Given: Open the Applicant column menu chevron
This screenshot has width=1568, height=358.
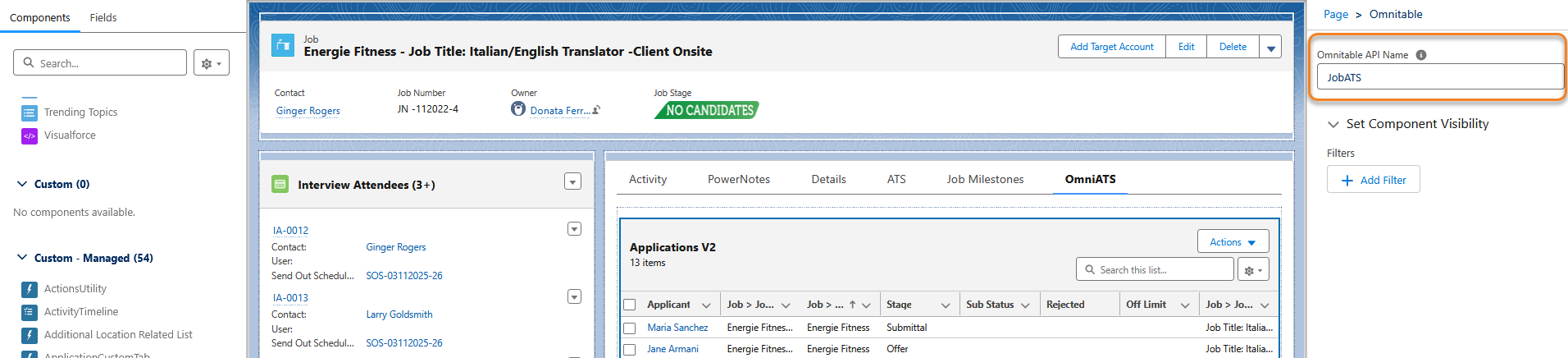Looking at the screenshot, I should tap(706, 305).
